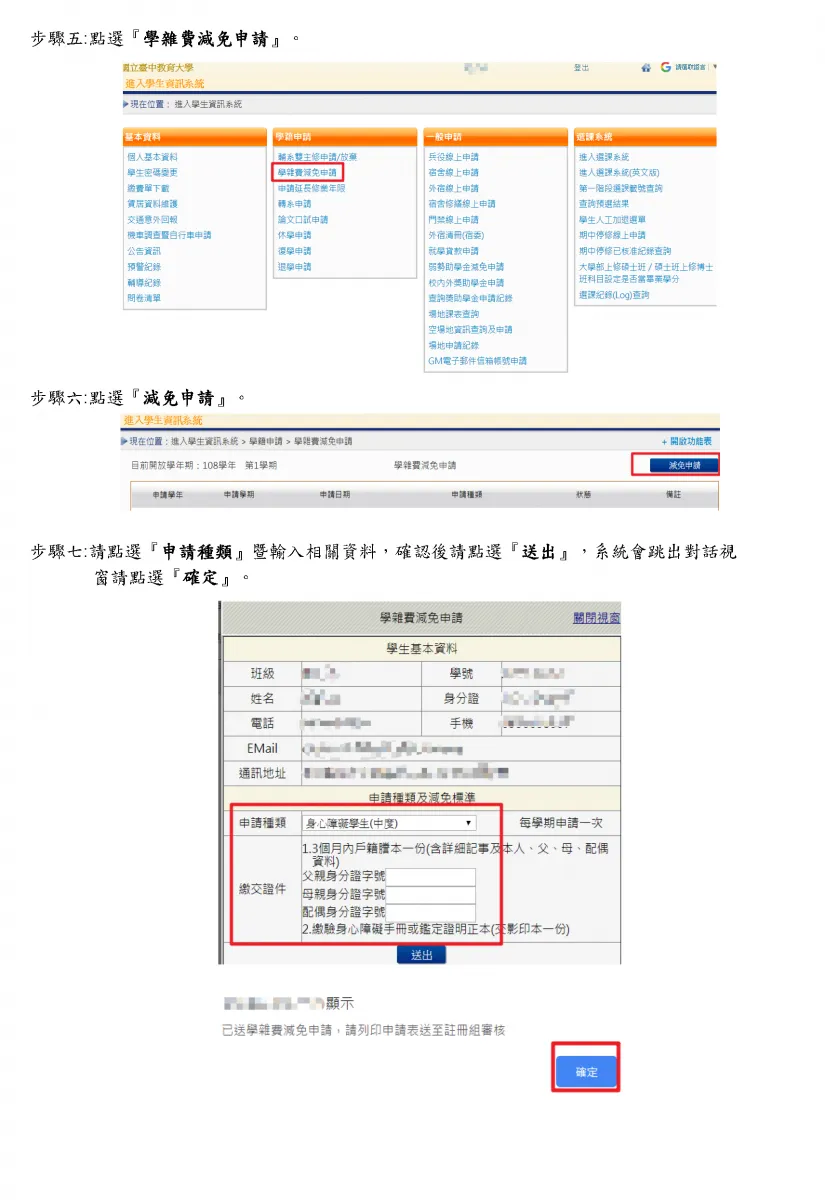The width and height of the screenshot is (825, 1200).
Task: Click the Google translate G icon
Action: point(666,67)
